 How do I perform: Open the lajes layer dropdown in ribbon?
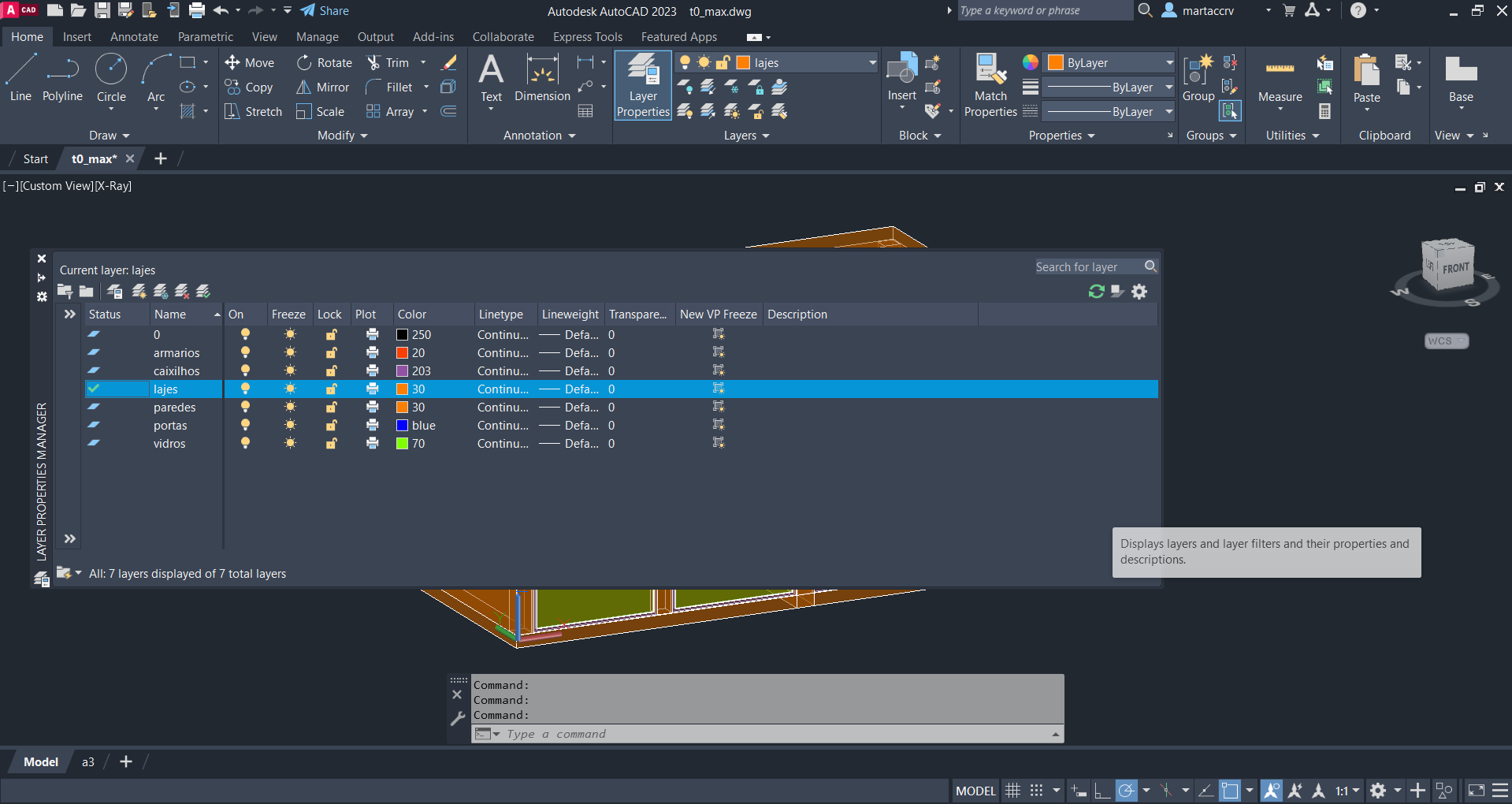coord(872,63)
